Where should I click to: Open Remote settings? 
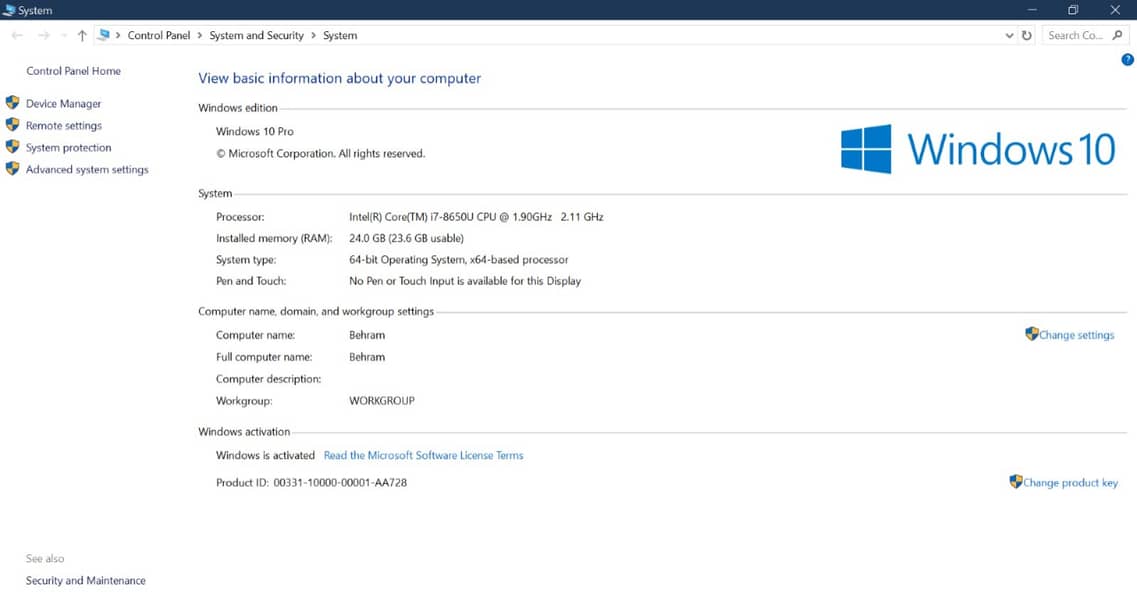[63, 125]
